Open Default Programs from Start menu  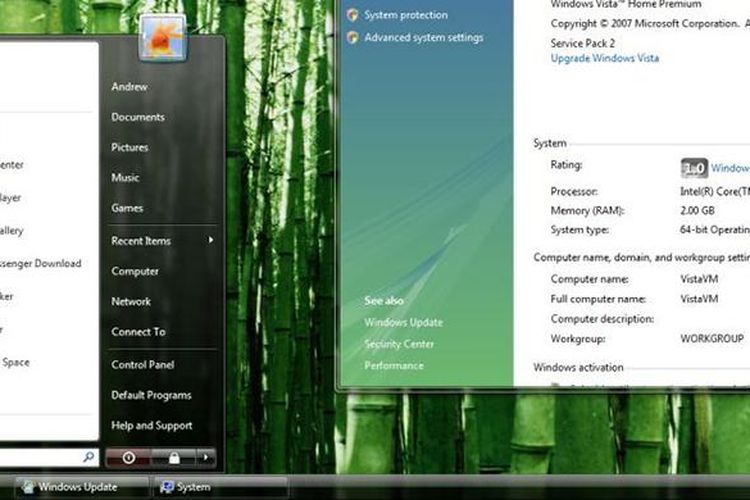(x=151, y=395)
